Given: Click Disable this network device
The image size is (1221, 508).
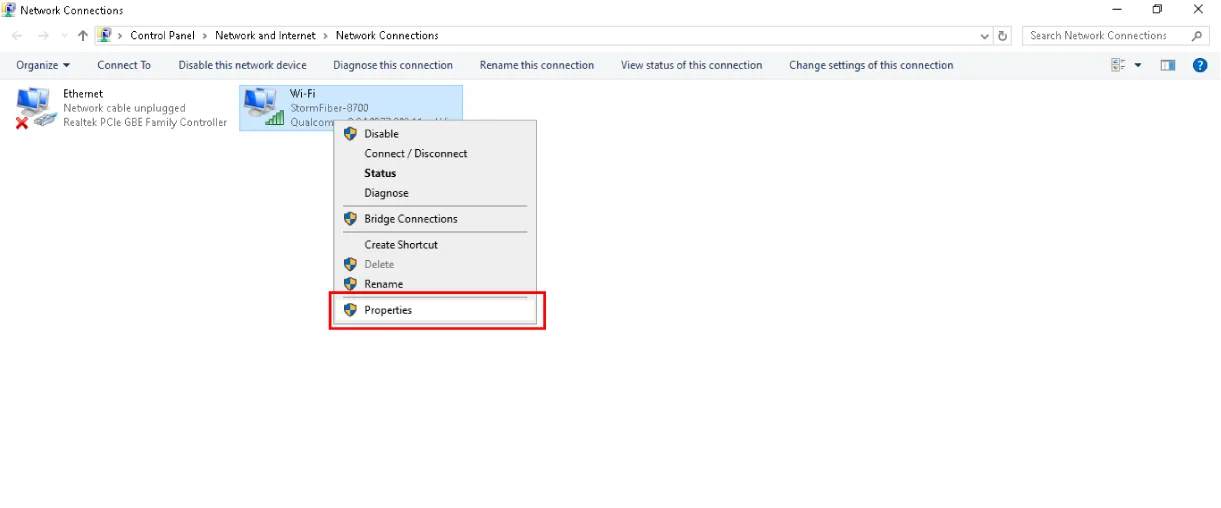Looking at the screenshot, I should 243,65.
